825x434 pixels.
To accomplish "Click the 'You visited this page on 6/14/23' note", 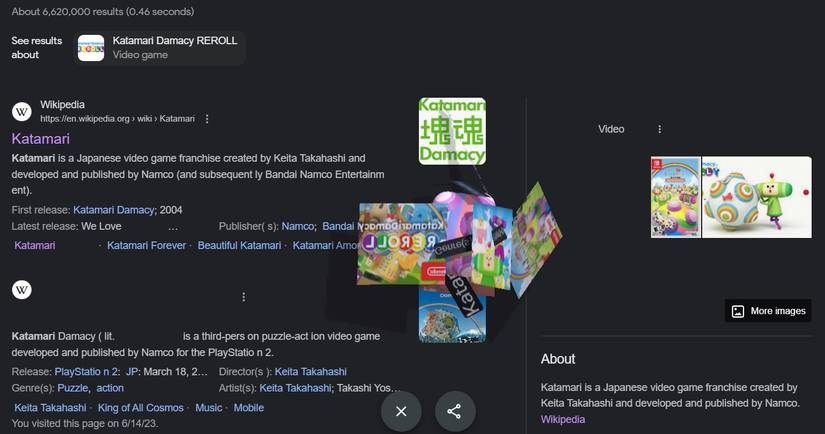I will click(x=85, y=423).
